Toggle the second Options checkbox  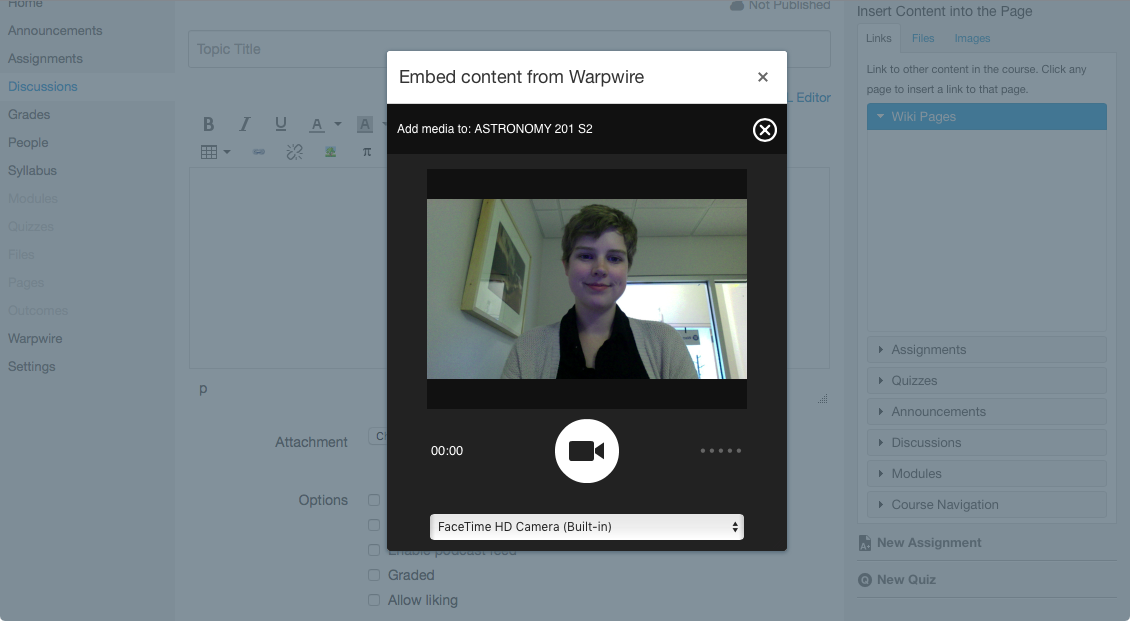click(374, 525)
